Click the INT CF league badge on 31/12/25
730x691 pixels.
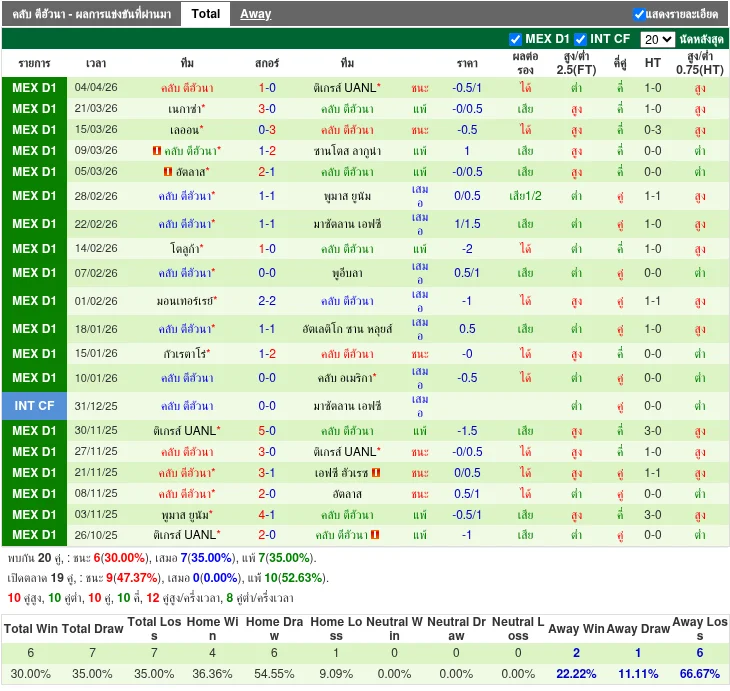tap(34, 406)
